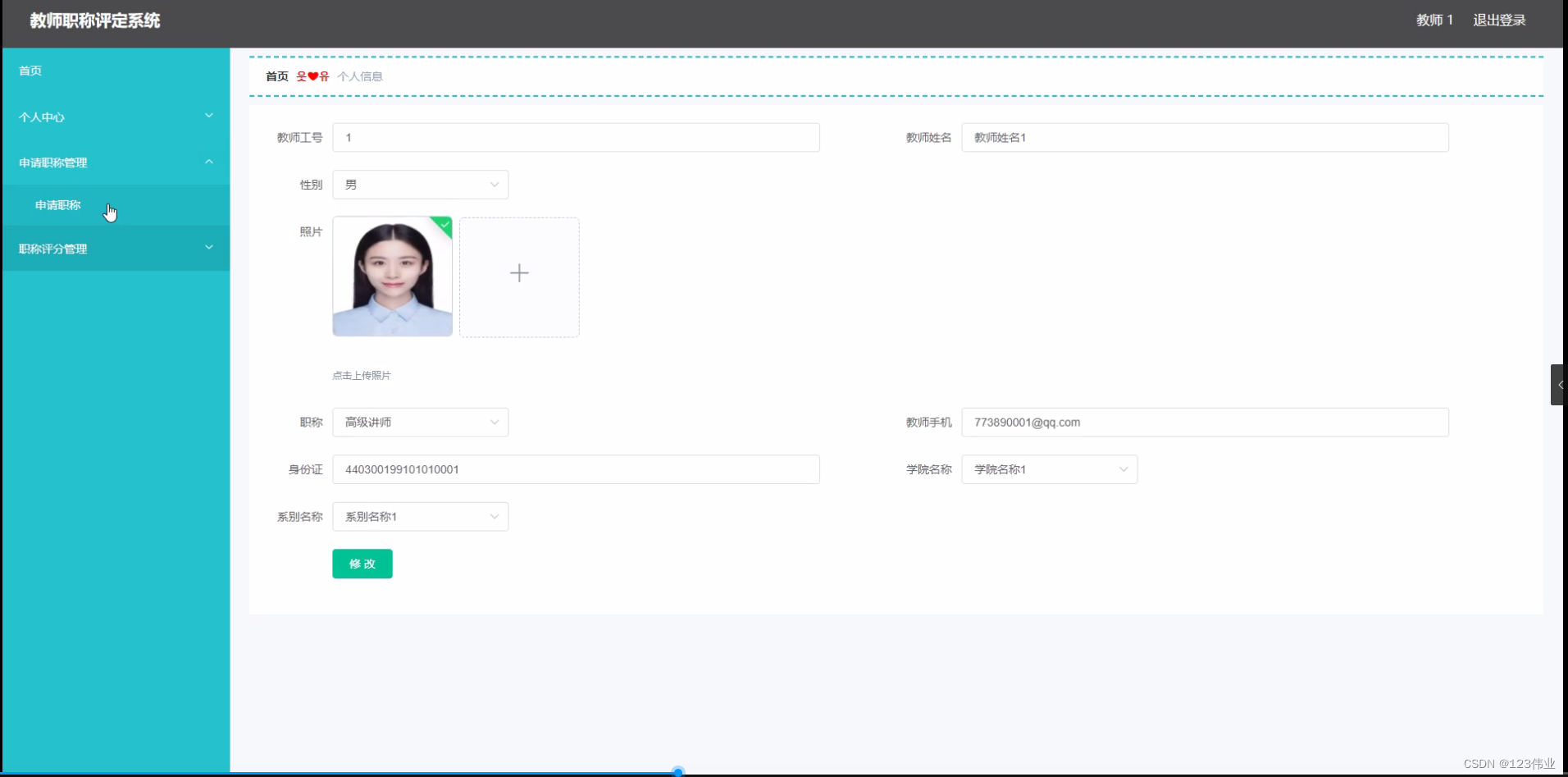Click 退出登录 to log out
Viewport: 1568px width, 777px height.
[x=1499, y=20]
